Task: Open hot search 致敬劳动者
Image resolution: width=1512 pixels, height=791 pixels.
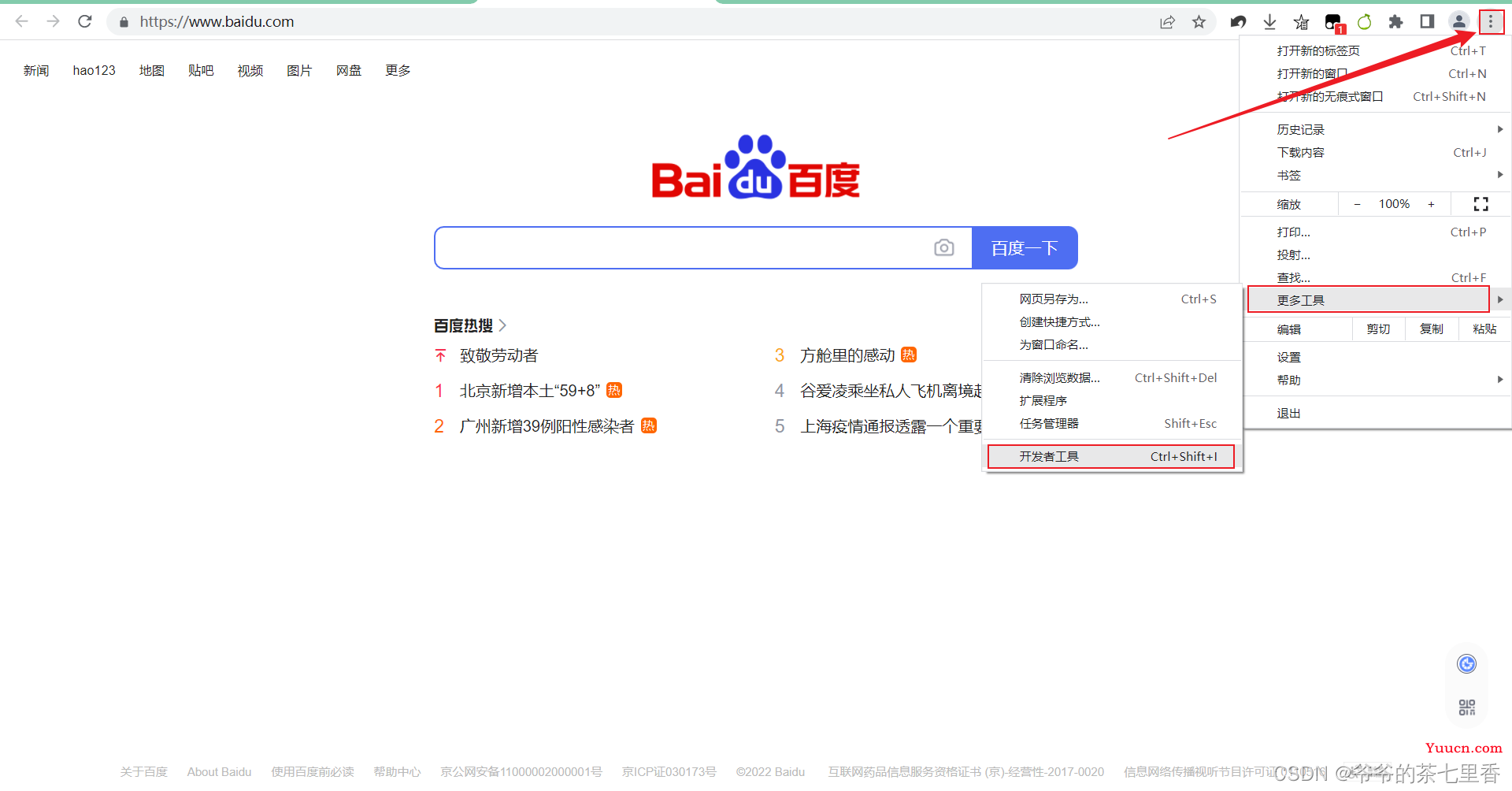Action: click(x=498, y=355)
